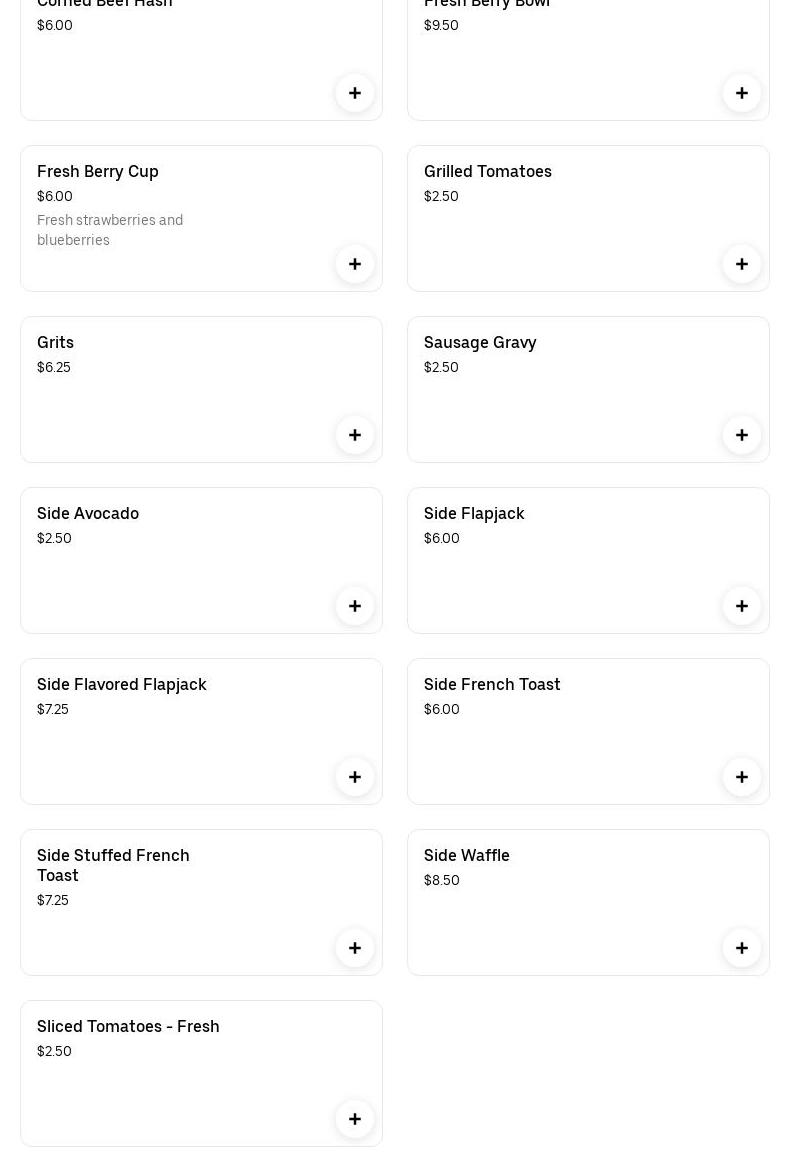This screenshot has height=1167, width=804.
Task: Add Sliced Tomatoes - Fresh to order
Action: click(x=355, y=1119)
